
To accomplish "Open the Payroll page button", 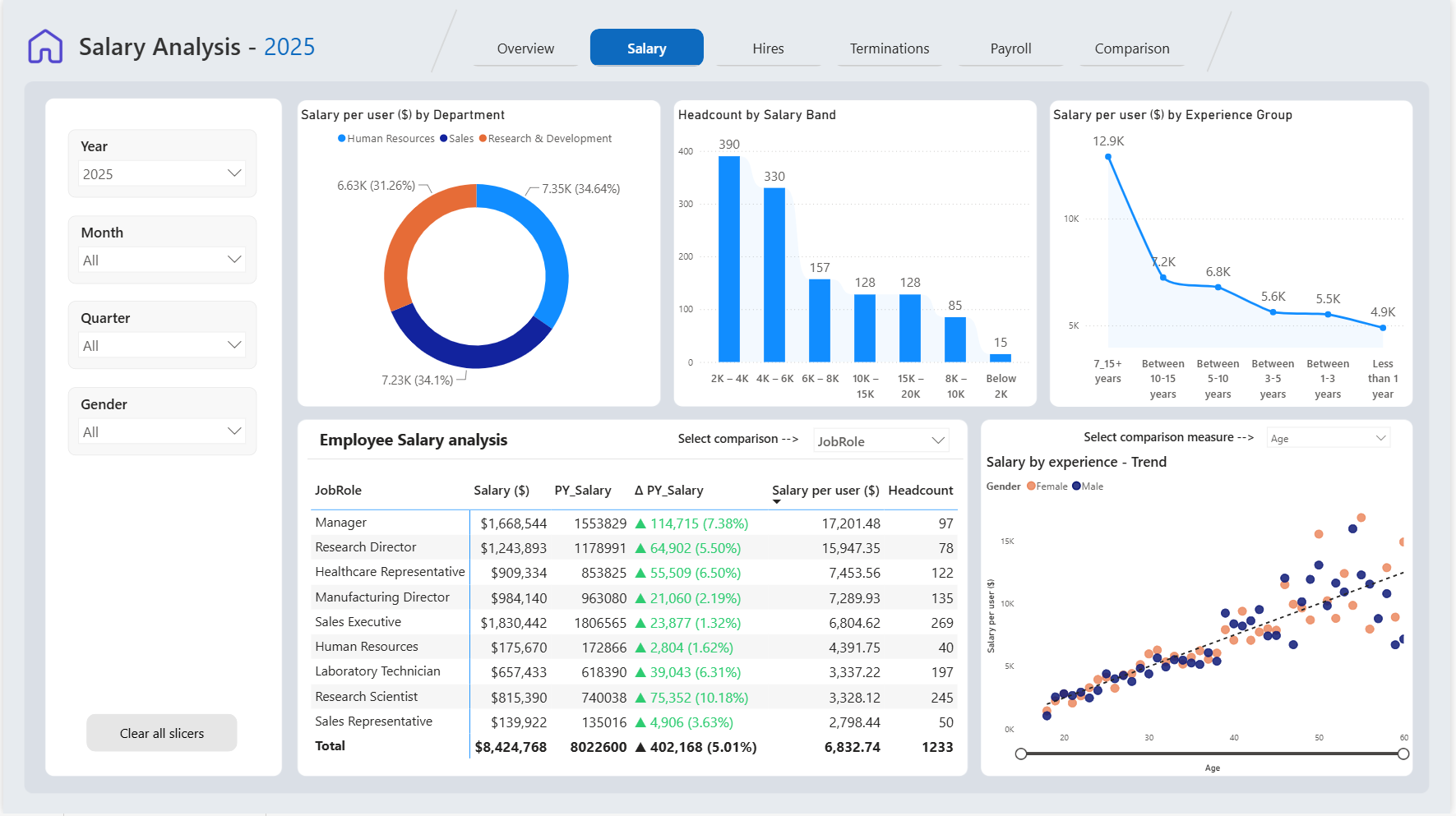I will pyautogui.click(x=1010, y=48).
